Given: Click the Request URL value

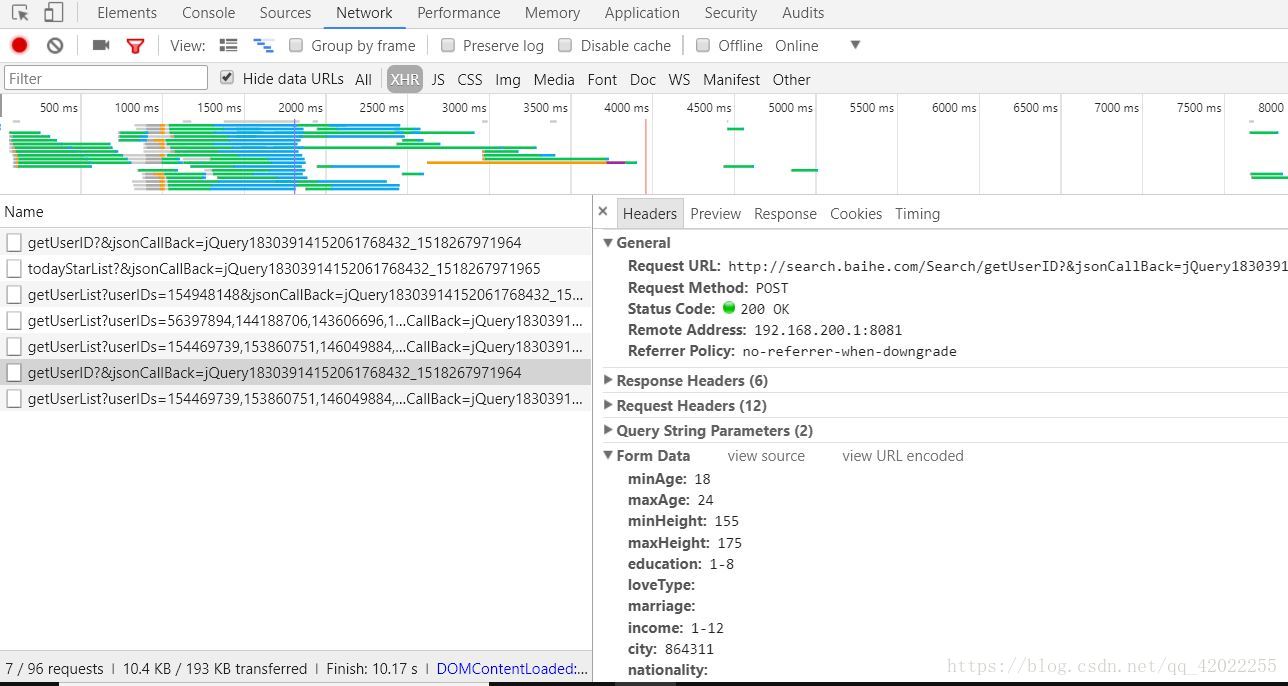Looking at the screenshot, I should [1007, 267].
